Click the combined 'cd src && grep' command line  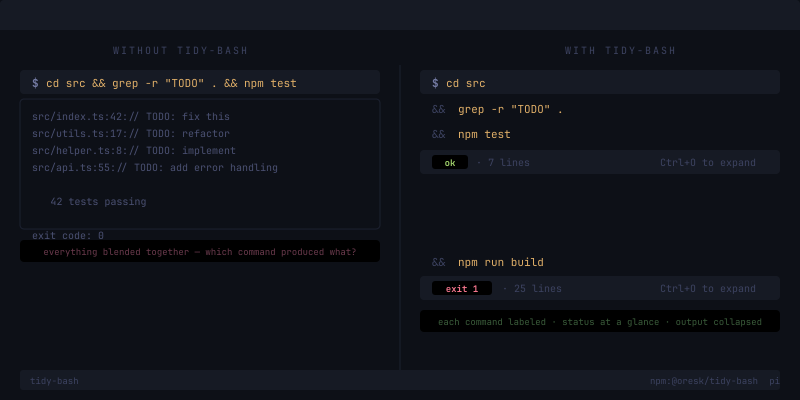pos(200,82)
